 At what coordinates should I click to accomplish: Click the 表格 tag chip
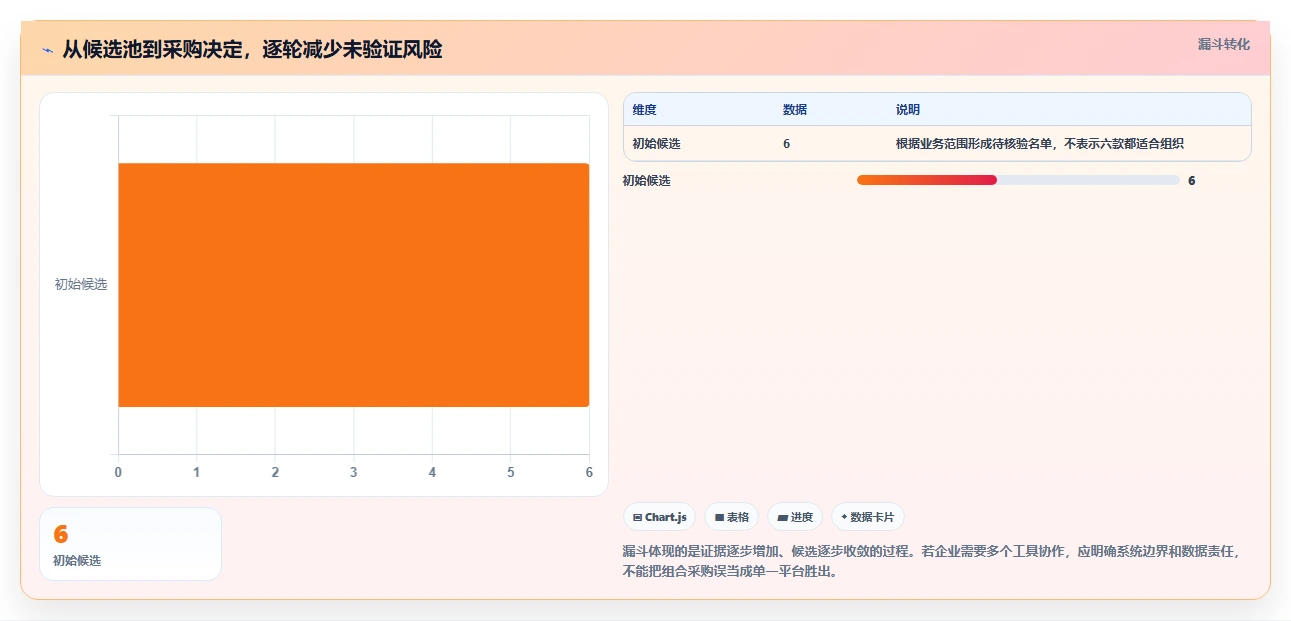point(731,517)
